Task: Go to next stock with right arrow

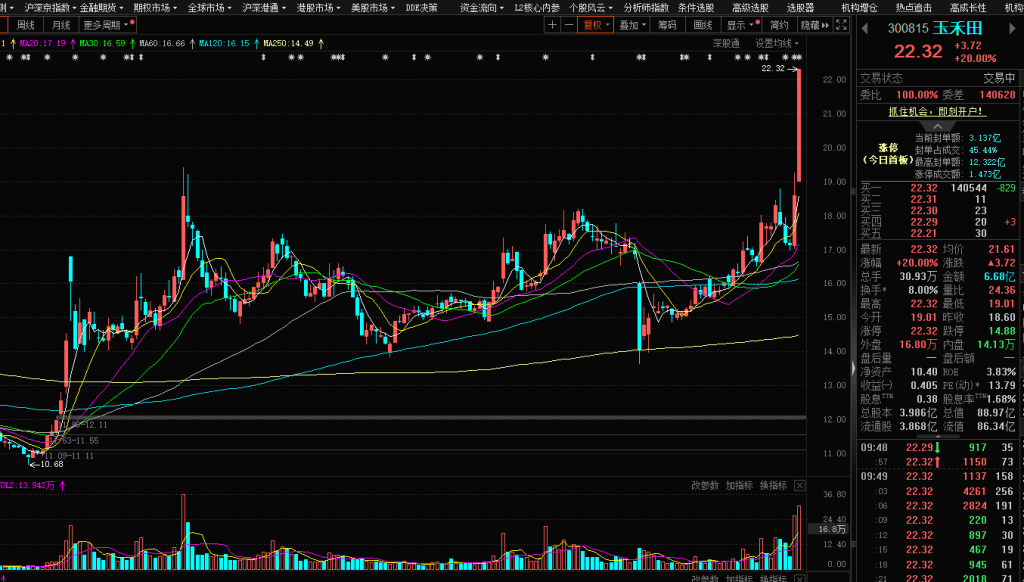Action: 1014,29
